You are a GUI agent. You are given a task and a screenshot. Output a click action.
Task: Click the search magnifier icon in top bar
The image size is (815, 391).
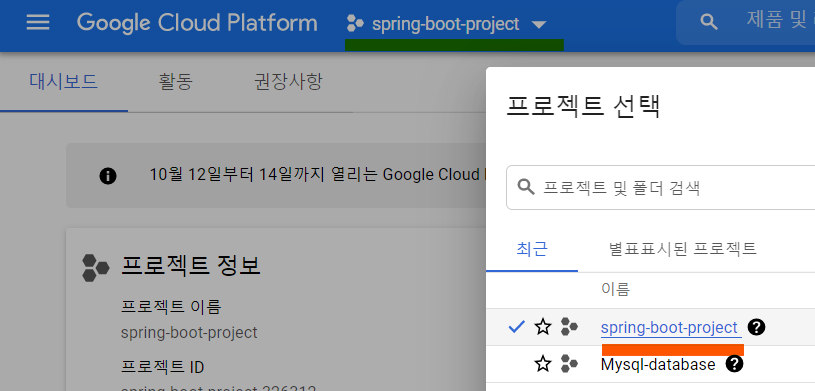tap(708, 22)
